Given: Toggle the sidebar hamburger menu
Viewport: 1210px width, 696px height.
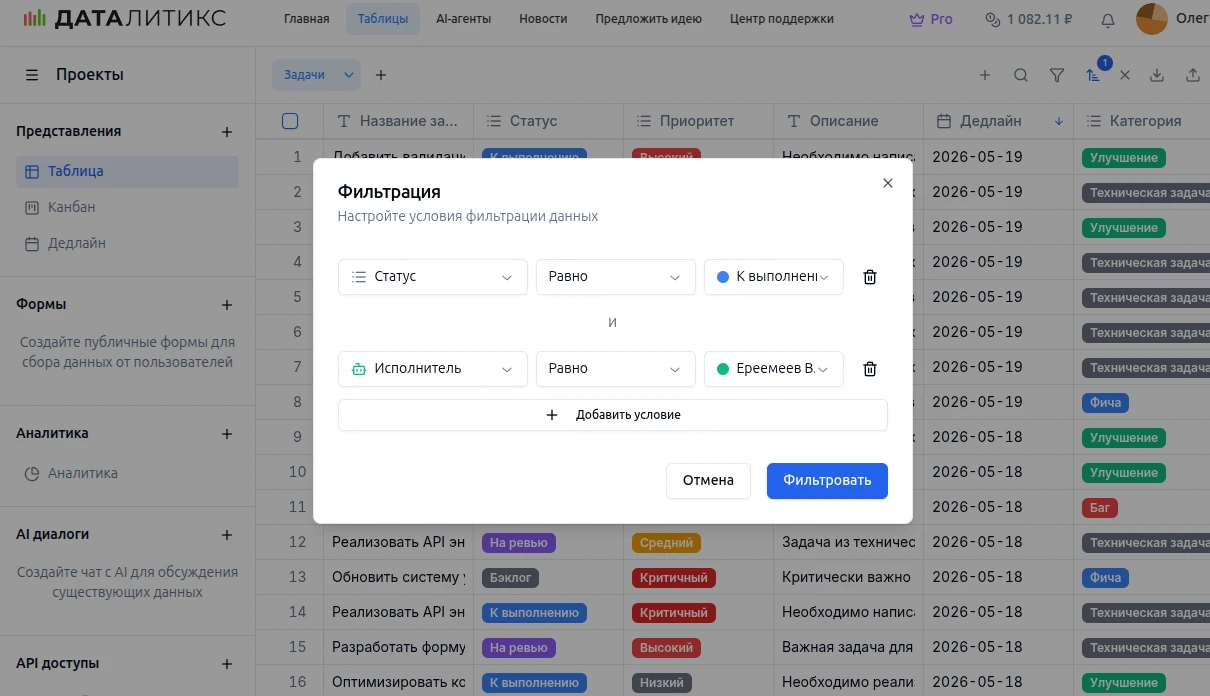Looking at the screenshot, I should click(32, 75).
